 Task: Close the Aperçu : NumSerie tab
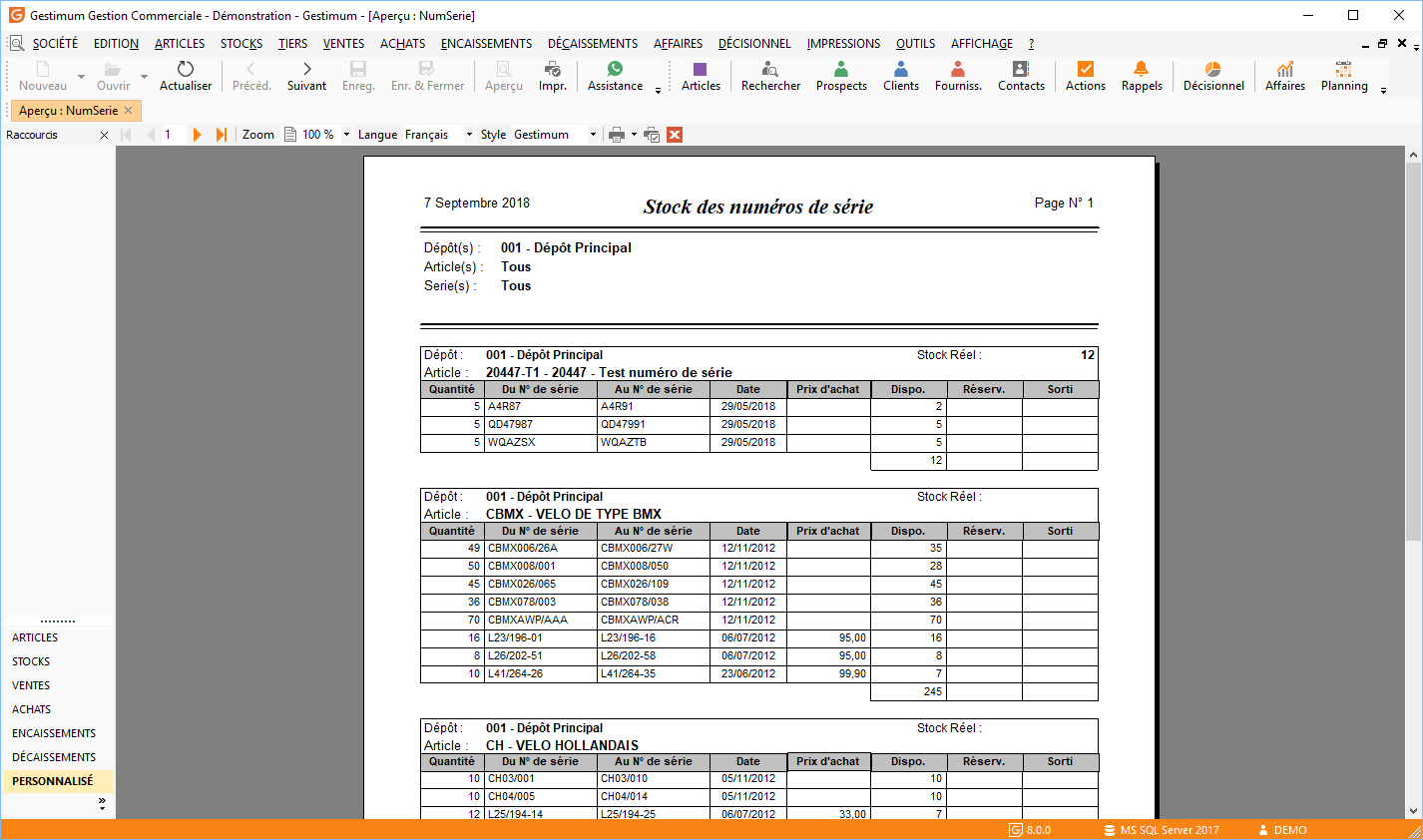pyautogui.click(x=129, y=111)
